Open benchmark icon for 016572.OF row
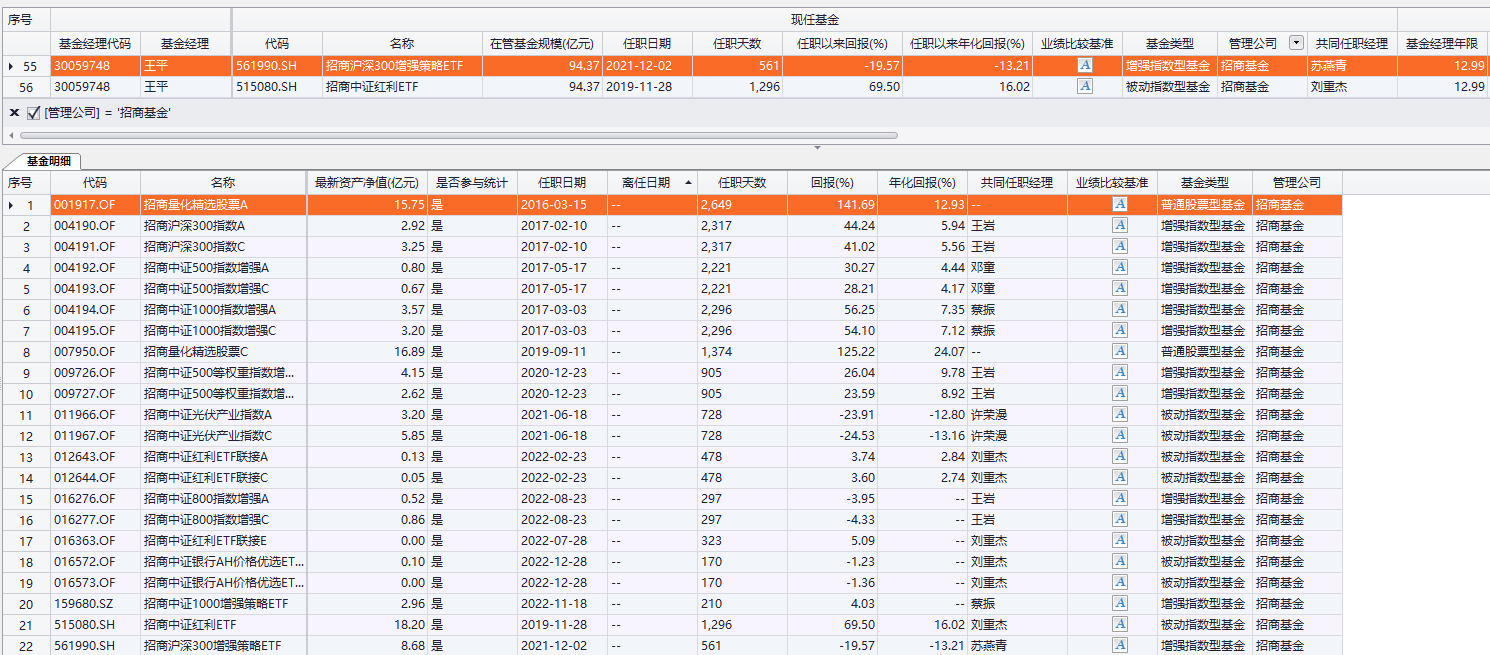The width and height of the screenshot is (1490, 655). coord(1120,561)
